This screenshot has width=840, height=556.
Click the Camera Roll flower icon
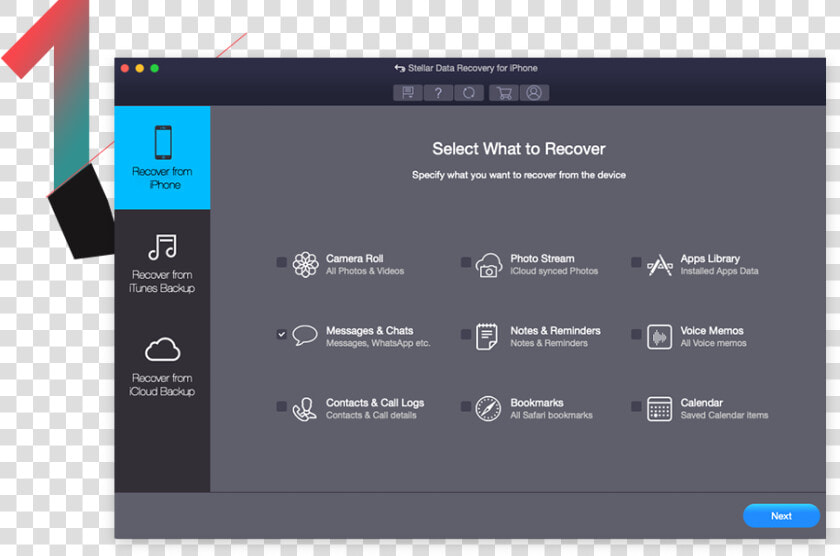coord(305,265)
